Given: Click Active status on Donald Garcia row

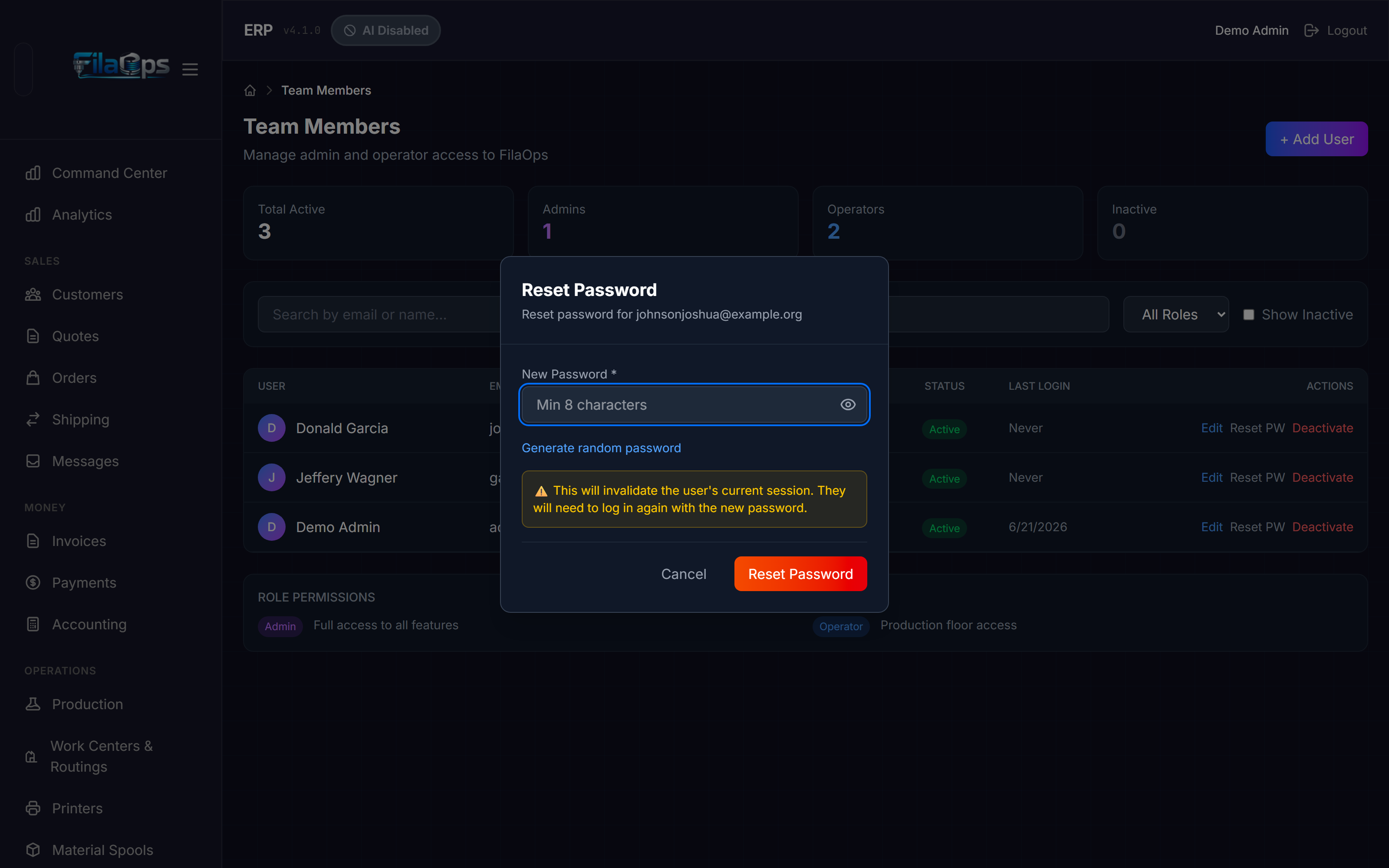Looking at the screenshot, I should pos(944,429).
